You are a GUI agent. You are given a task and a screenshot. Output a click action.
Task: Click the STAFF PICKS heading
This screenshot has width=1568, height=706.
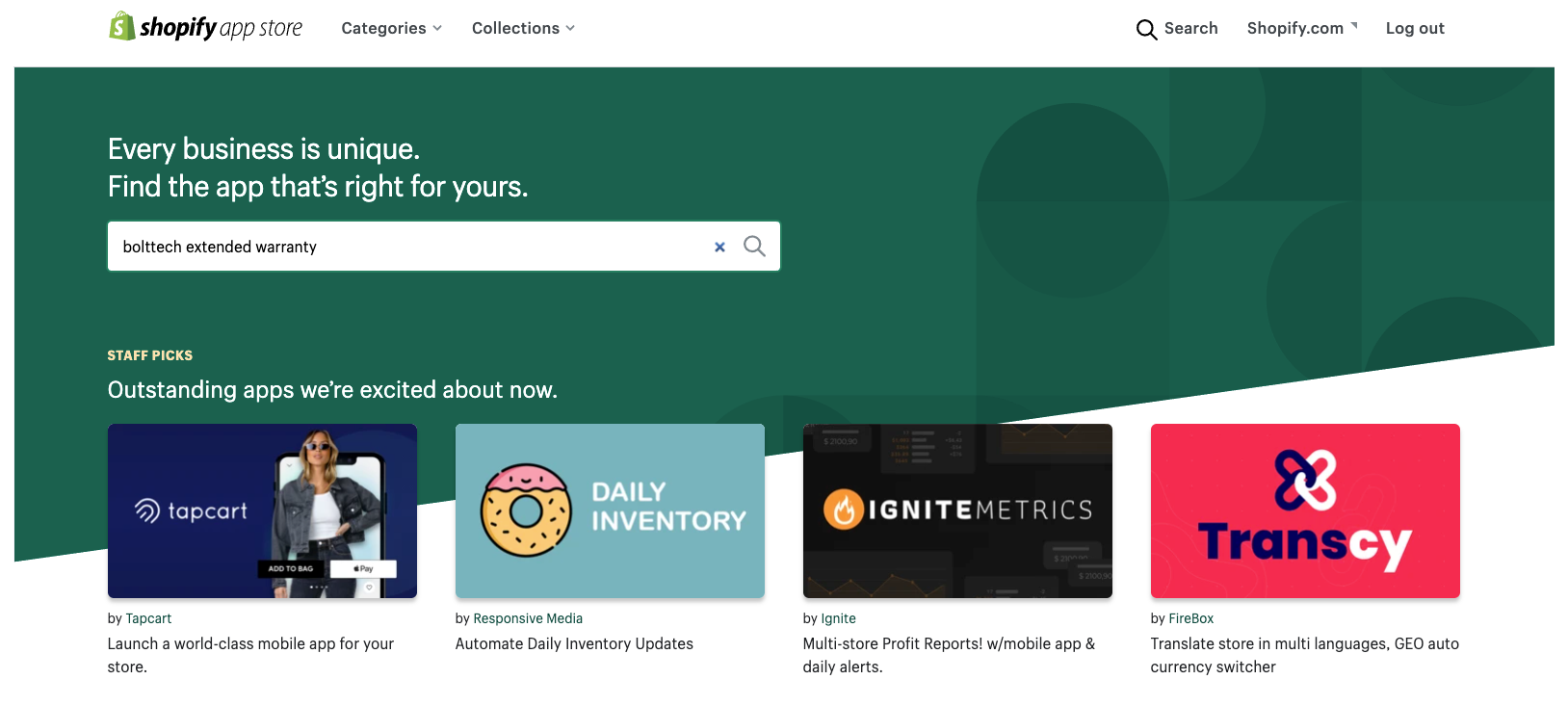coord(150,355)
